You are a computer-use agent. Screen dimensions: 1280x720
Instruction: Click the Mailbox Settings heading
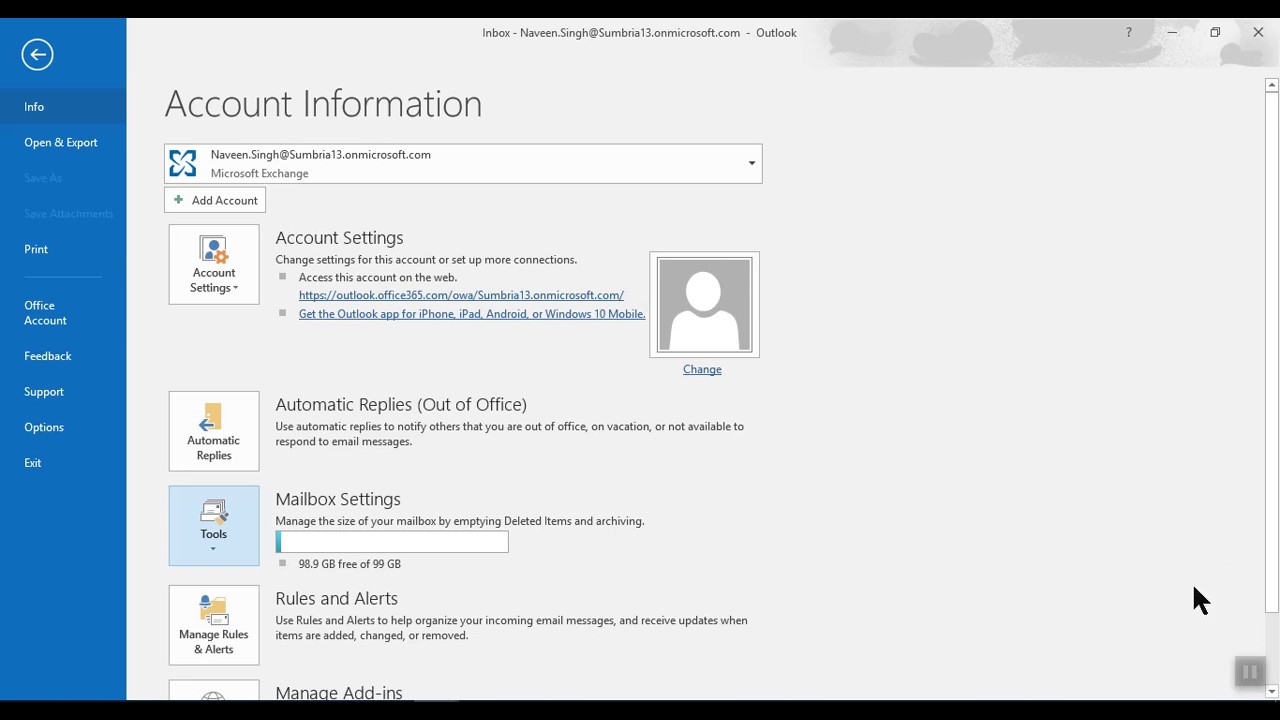[x=338, y=499]
